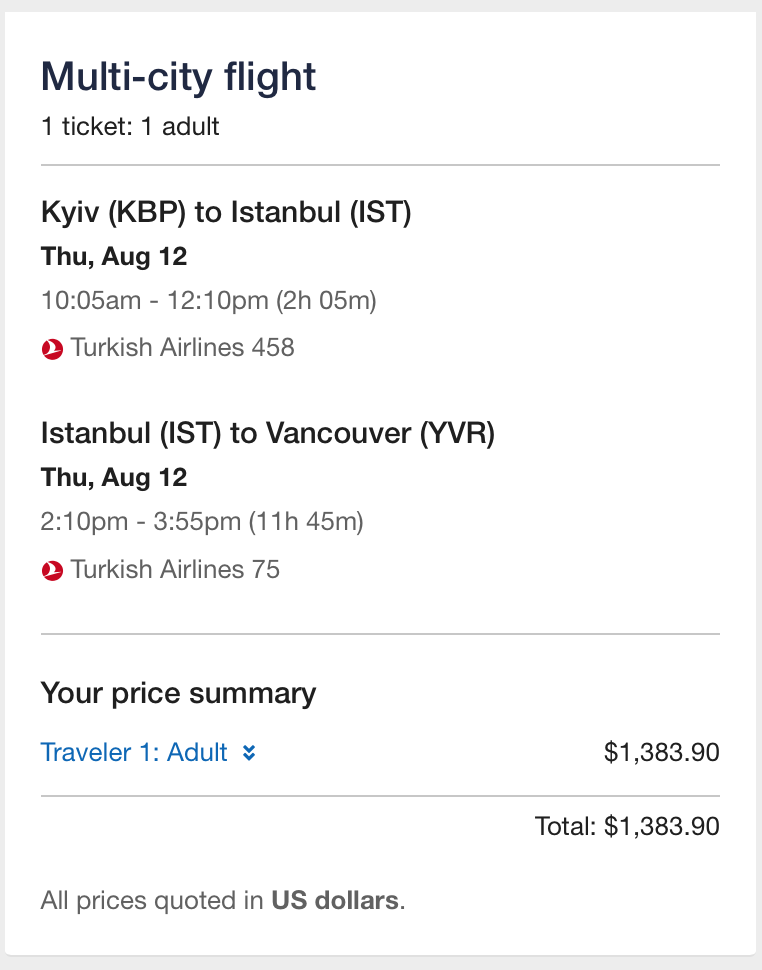Click the Kyiv (KBP) to Istanbul (IST) route
This screenshot has width=762, height=970.
point(226,212)
